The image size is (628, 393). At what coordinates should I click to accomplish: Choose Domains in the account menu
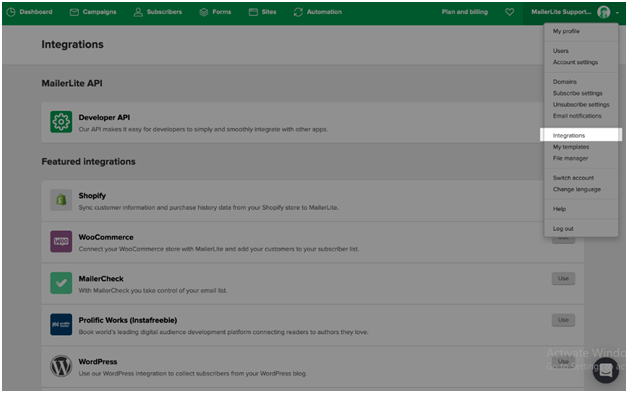tap(565, 82)
